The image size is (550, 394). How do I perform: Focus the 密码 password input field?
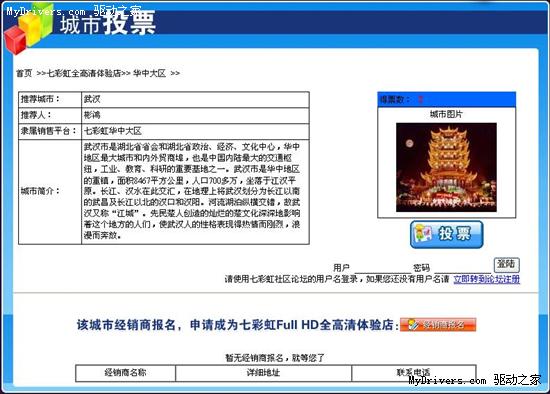[x=462, y=268]
